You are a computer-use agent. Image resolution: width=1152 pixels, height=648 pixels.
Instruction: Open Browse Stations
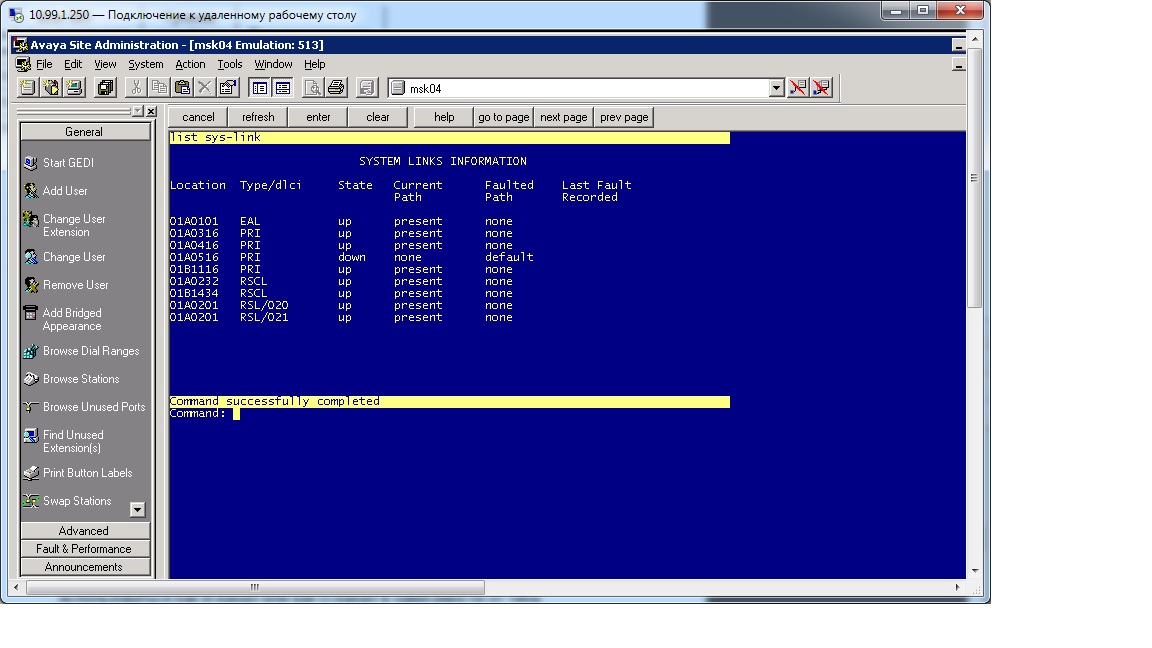pyautogui.click(x=71, y=379)
